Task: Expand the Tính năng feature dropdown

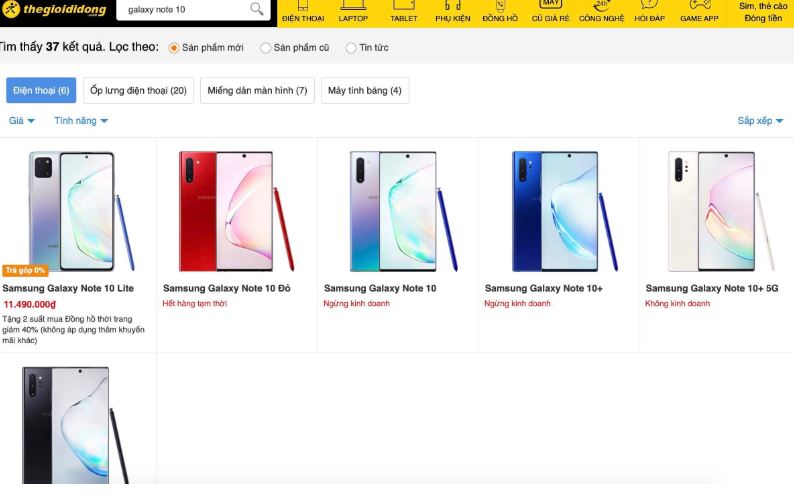Action: click(x=81, y=121)
